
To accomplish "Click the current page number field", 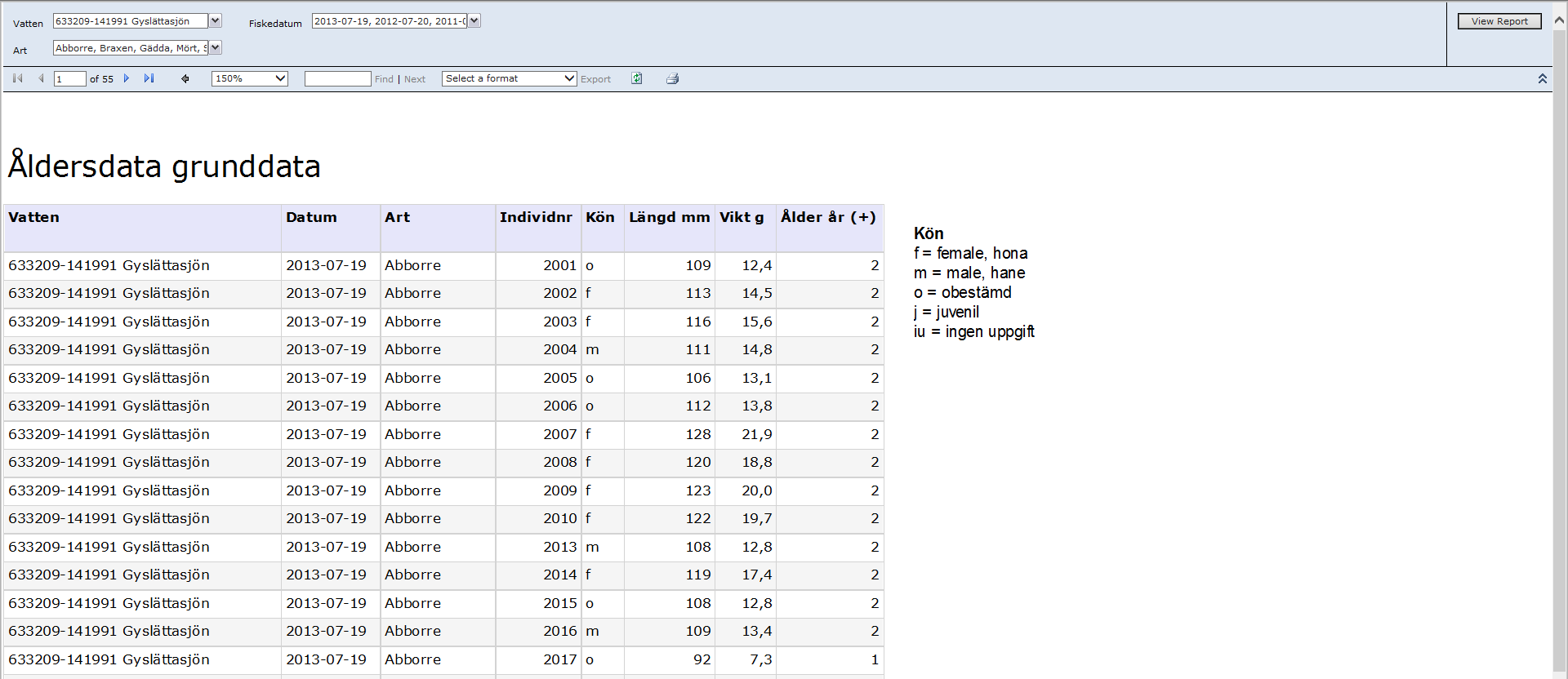I will tap(70, 78).
